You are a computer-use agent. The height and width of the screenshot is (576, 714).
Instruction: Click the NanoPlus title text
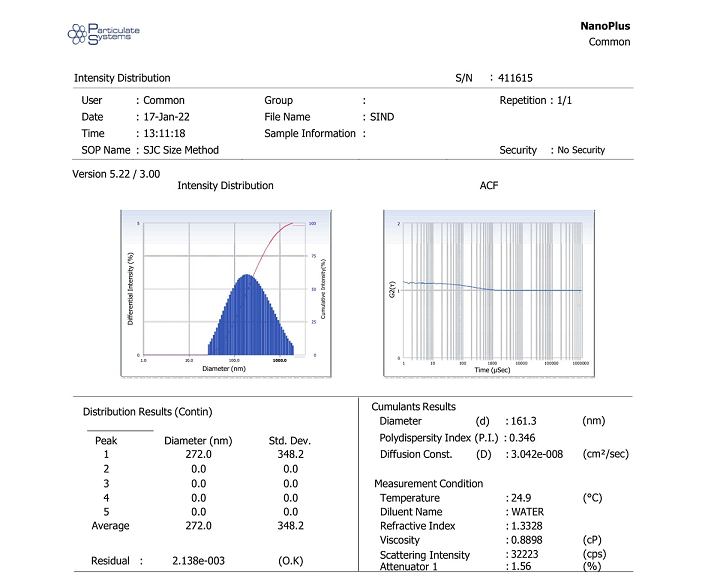coord(605,26)
